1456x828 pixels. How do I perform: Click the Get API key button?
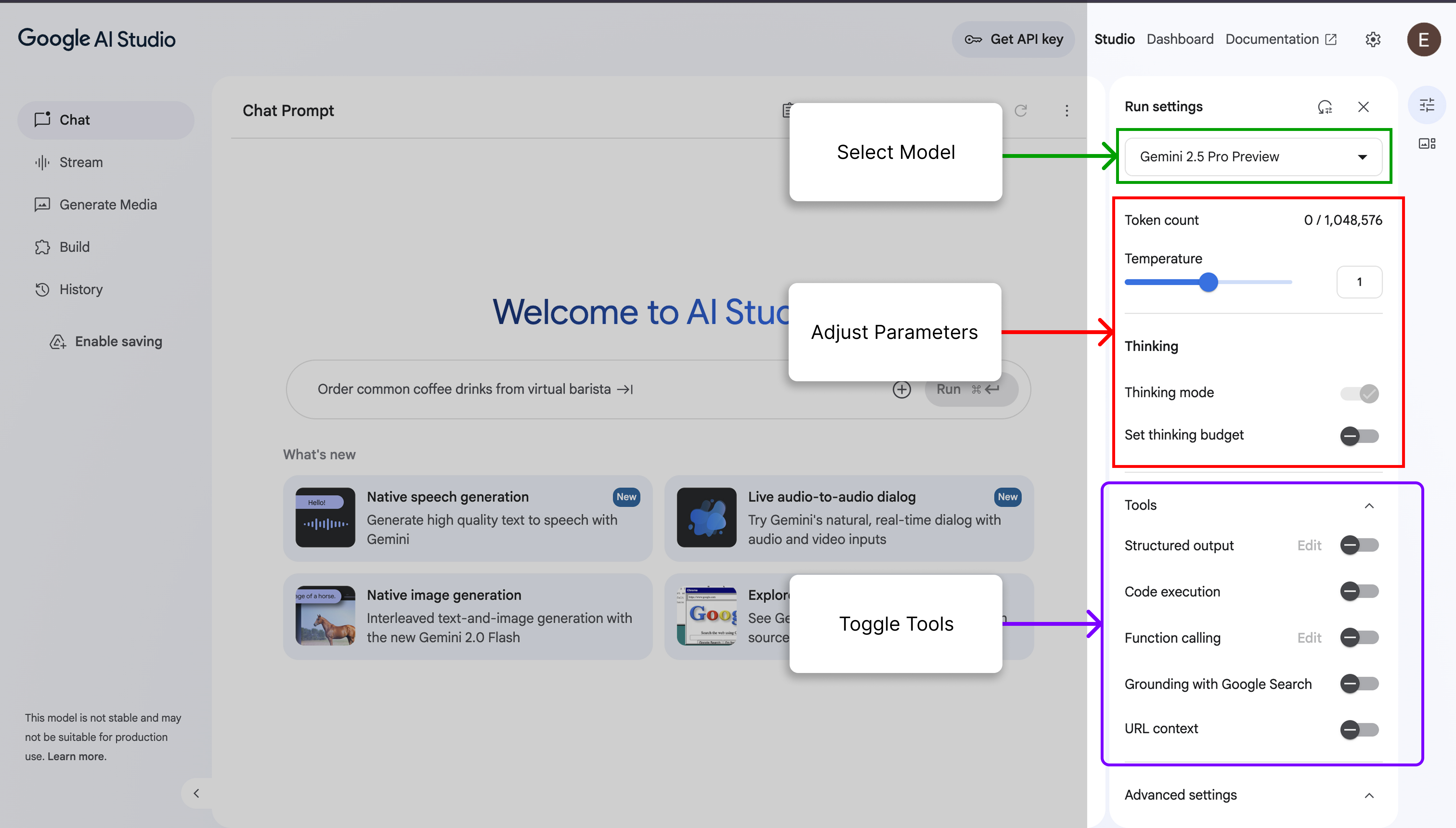coord(1013,39)
